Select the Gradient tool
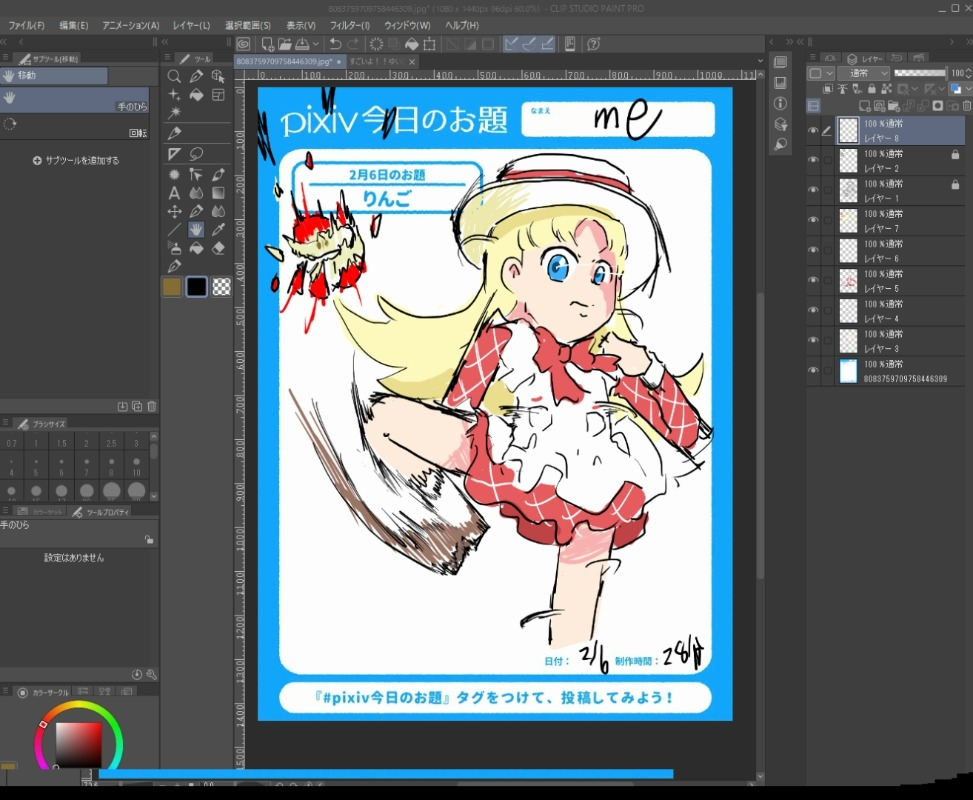This screenshot has height=800, width=973. [x=218, y=192]
